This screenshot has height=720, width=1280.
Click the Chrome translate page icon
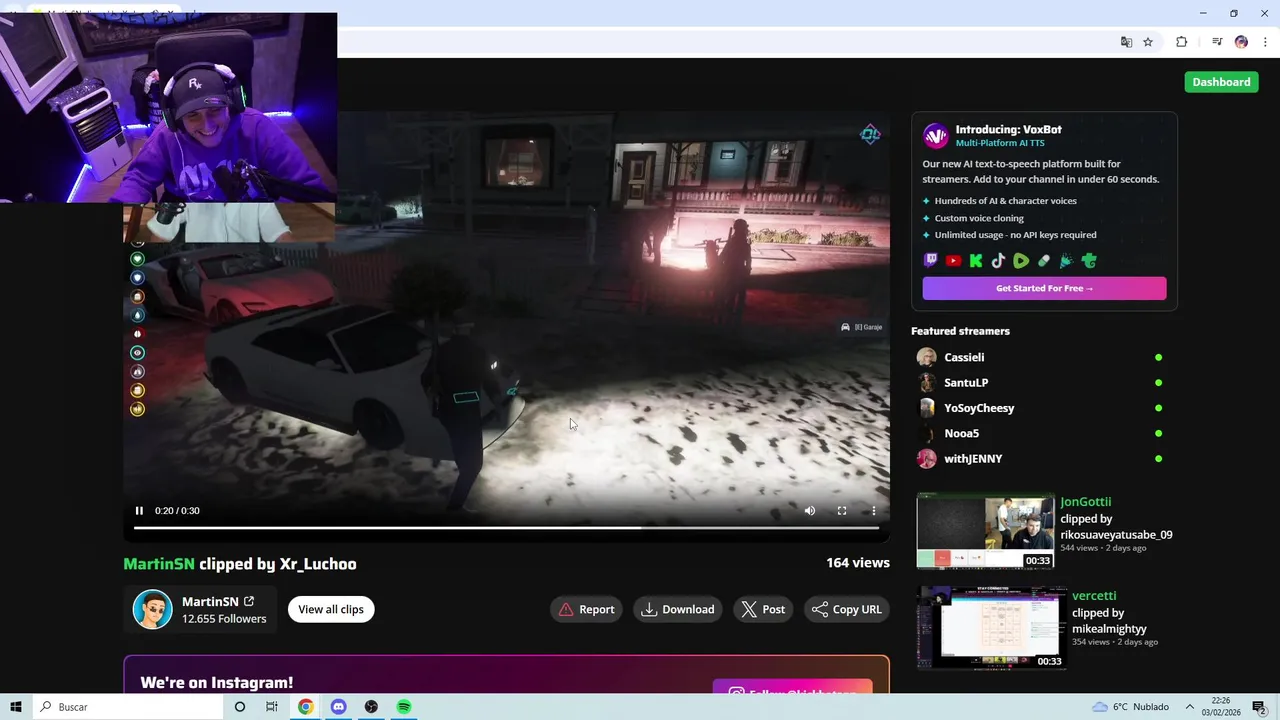point(1126,42)
